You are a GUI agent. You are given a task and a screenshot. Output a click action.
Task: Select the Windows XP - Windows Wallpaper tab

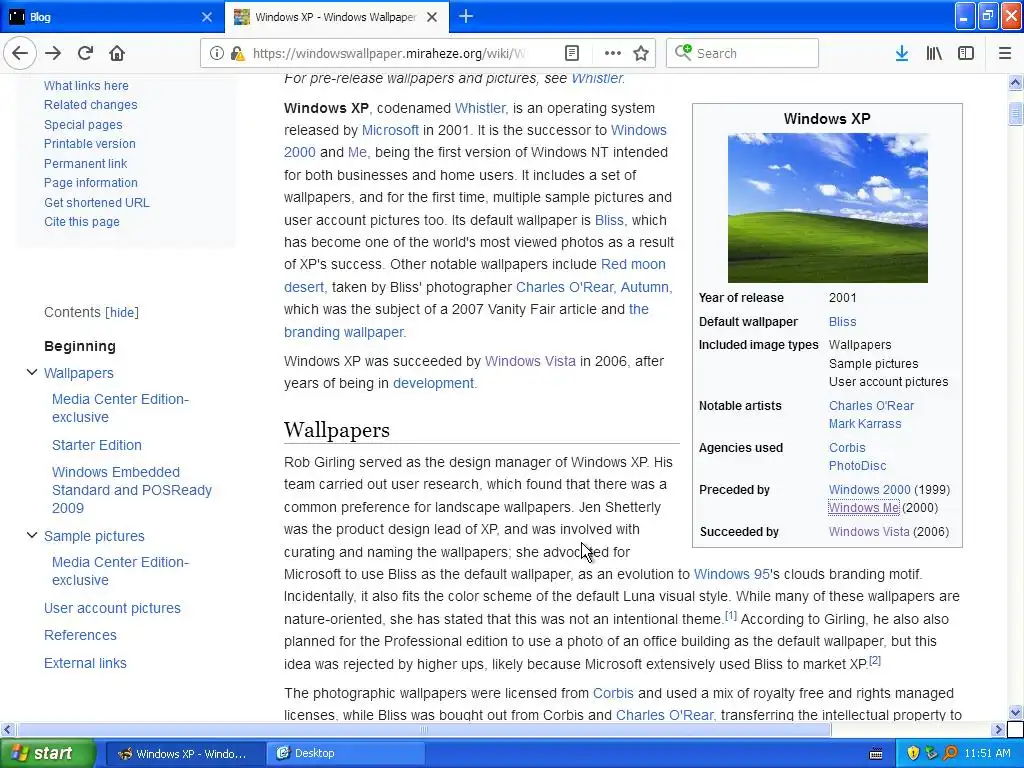[336, 17]
